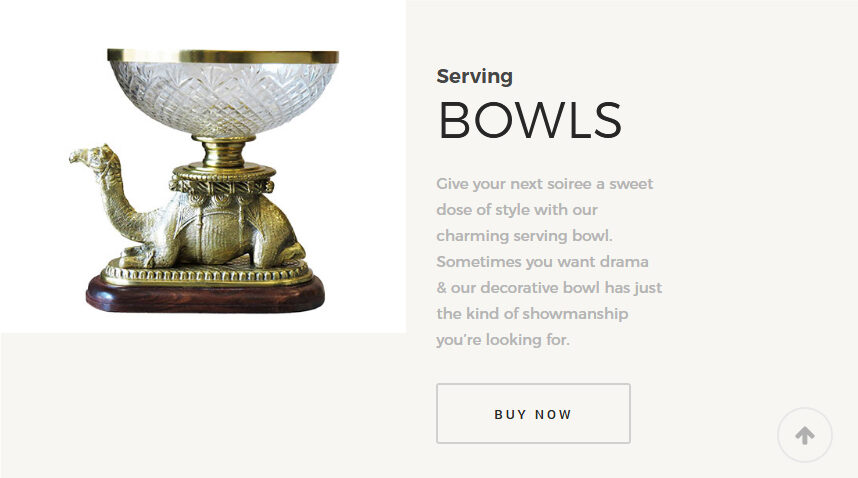Click the scroll-to-top arrow icon

[805, 436]
